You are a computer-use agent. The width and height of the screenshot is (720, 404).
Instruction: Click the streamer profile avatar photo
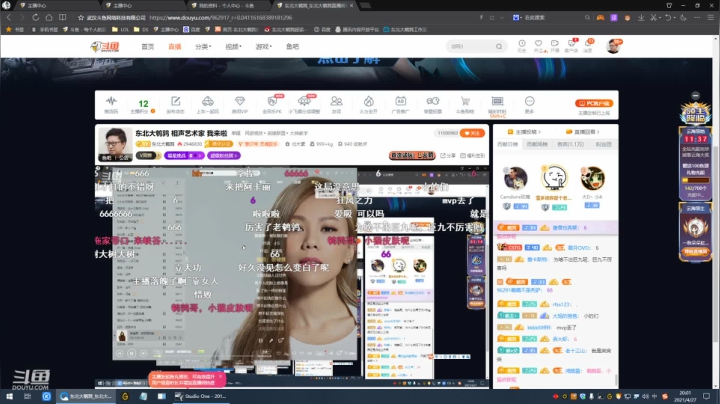[x=115, y=144]
